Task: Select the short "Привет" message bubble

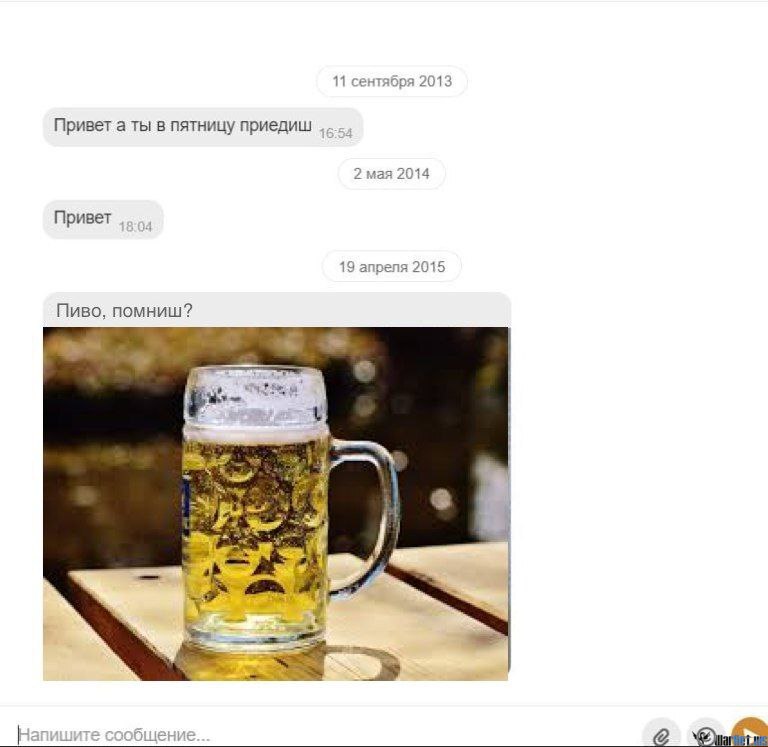Action: [x=83, y=219]
